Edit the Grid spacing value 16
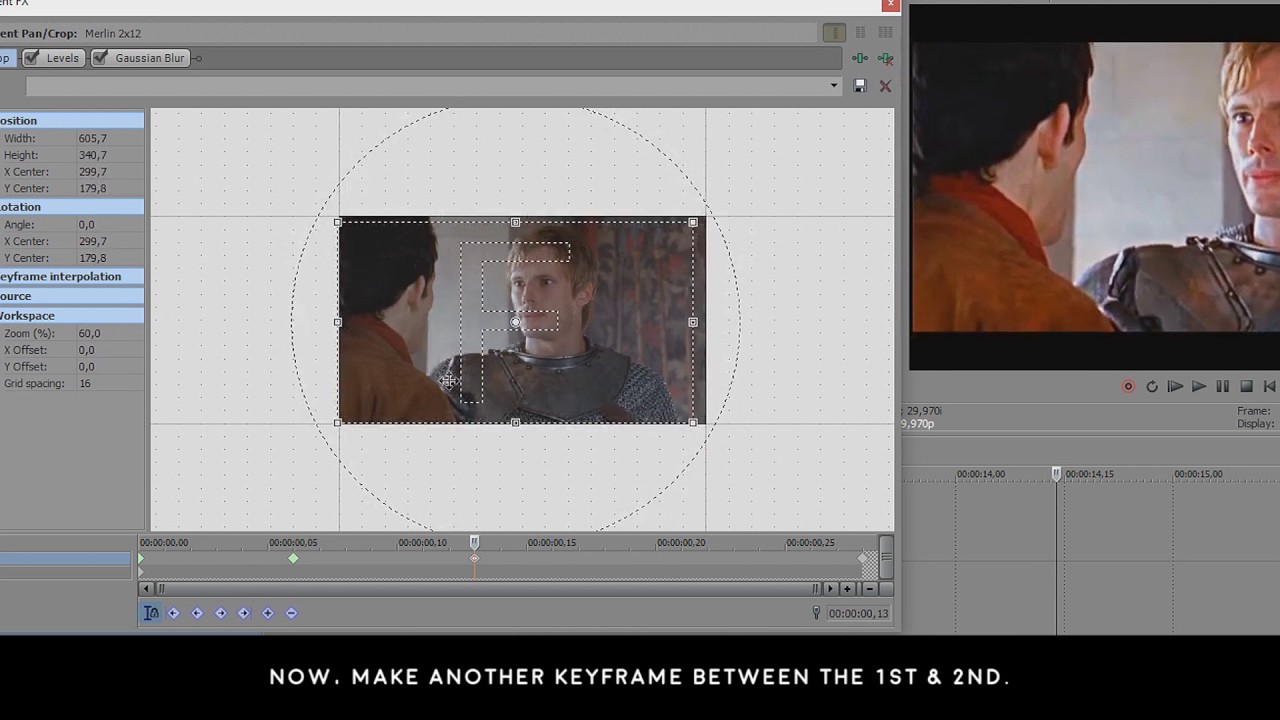This screenshot has height=720, width=1280. (108, 384)
